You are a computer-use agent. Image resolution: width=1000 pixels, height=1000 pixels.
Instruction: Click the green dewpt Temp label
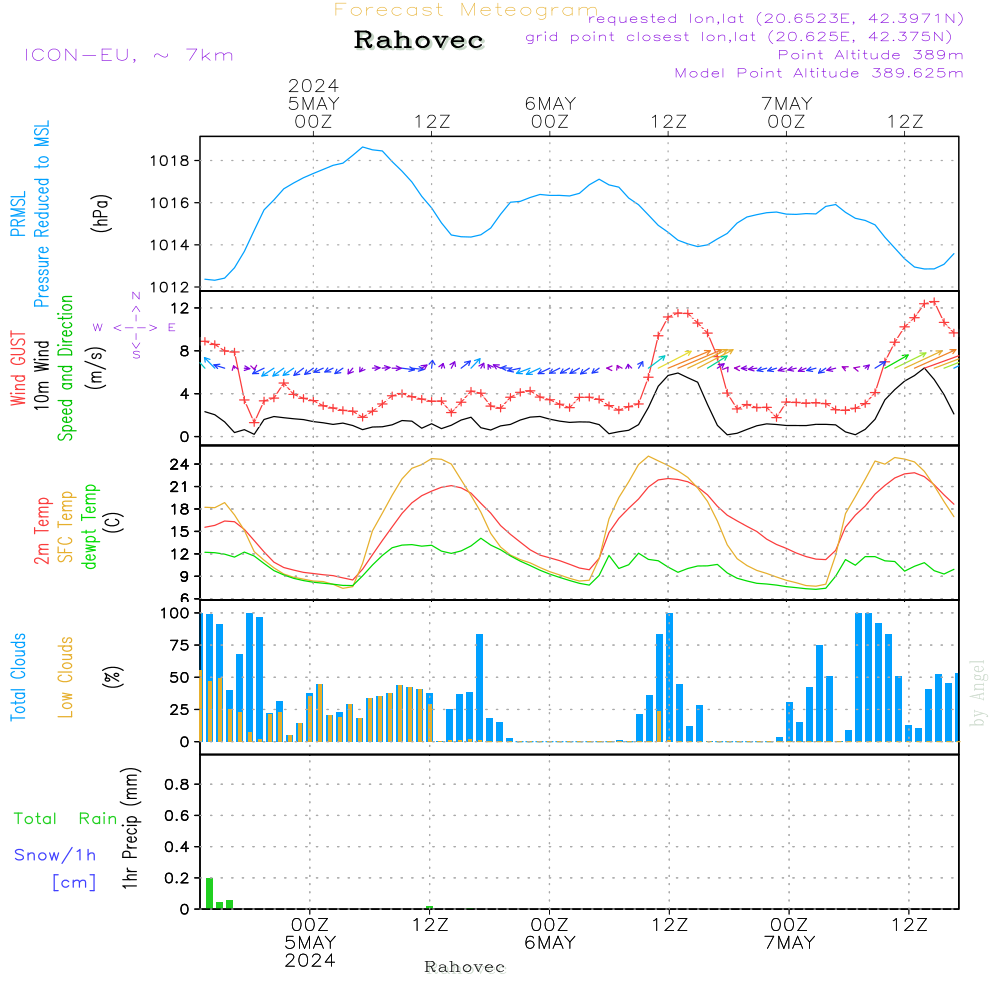(x=91, y=526)
